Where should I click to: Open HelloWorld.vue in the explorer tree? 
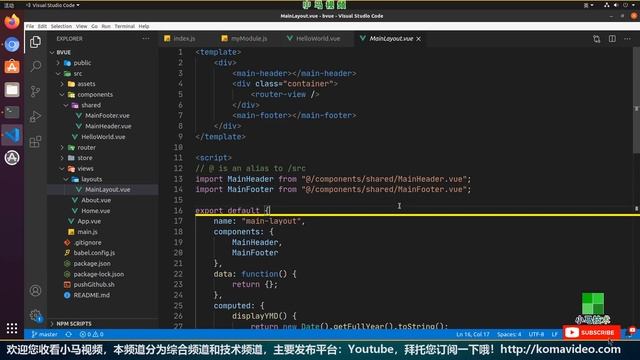[103, 137]
